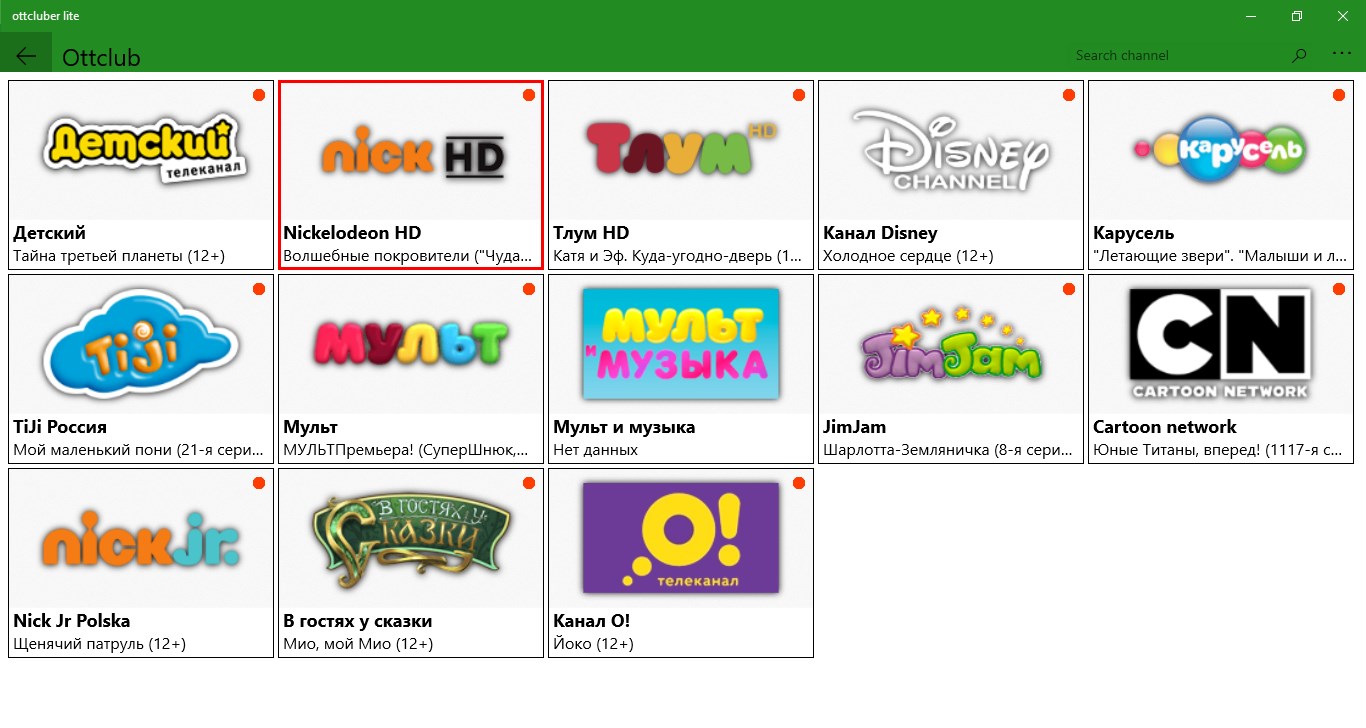This screenshot has width=1366, height=728.
Task: Open the TiJi cloud logo thumbnail
Action: (141, 344)
